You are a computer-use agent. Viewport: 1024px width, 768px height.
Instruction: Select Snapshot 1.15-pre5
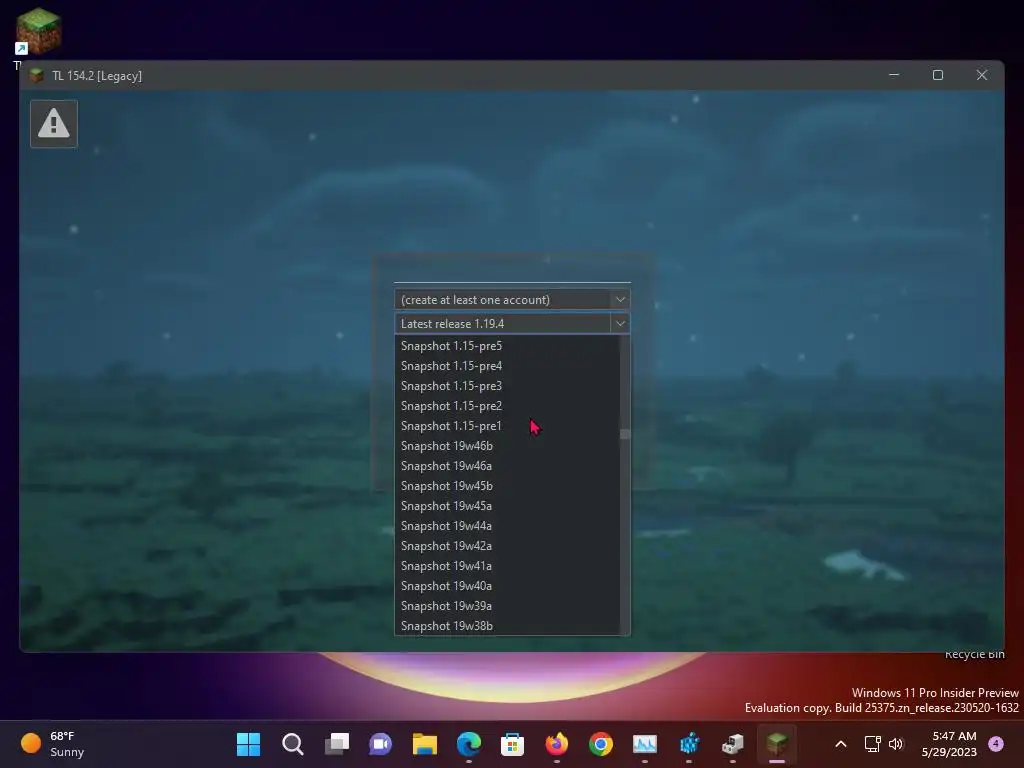(x=507, y=346)
